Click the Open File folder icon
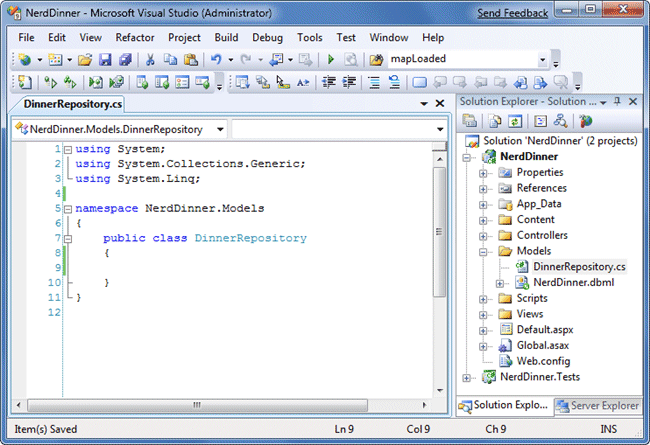Viewport: 650px width, 445px height. pyautogui.click(x=85, y=60)
